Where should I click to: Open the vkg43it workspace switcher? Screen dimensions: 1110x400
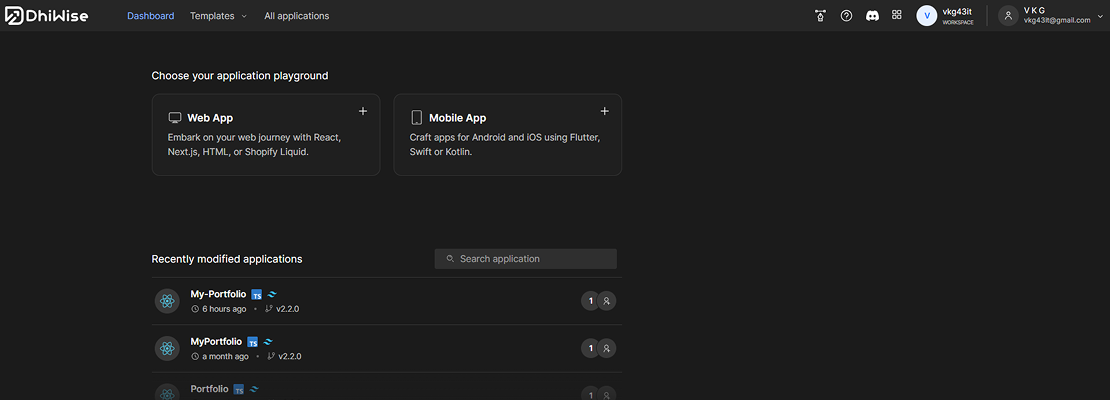[x=945, y=16]
